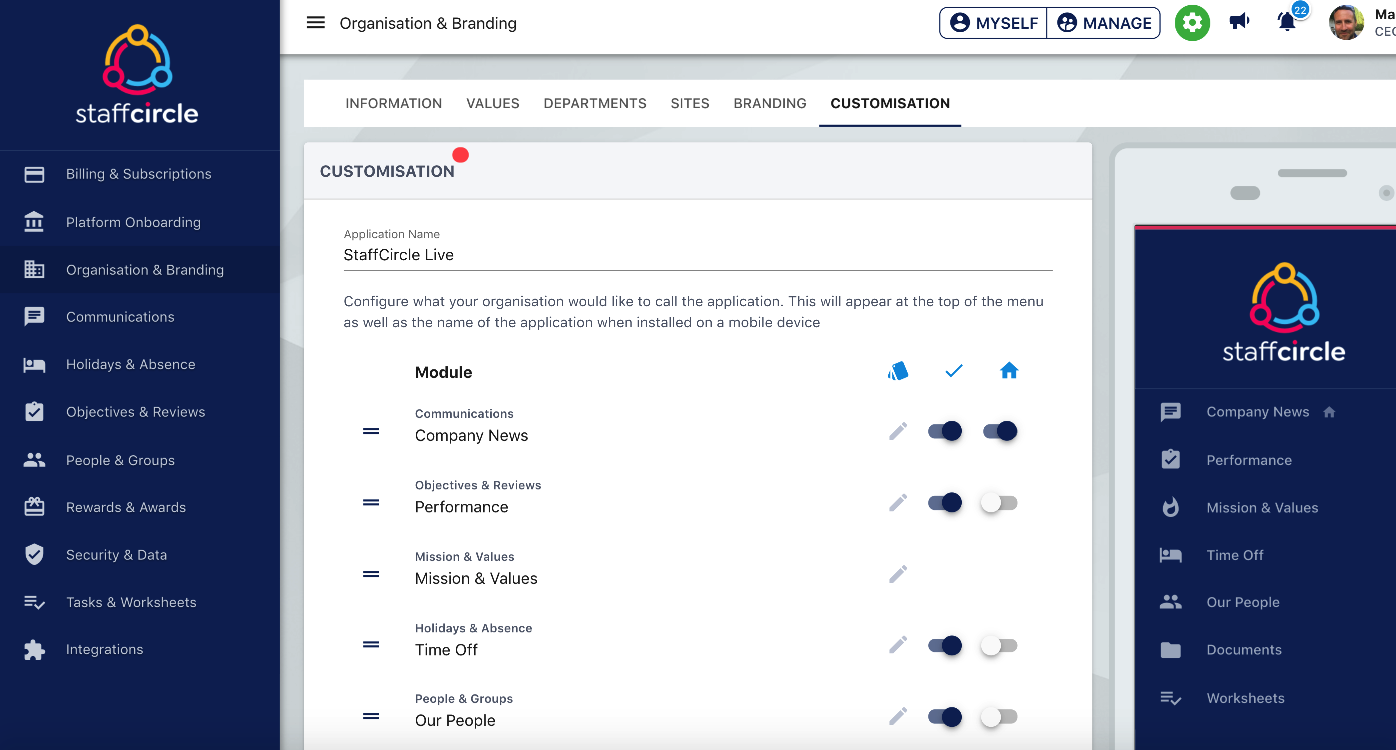Viewport: 1396px width, 750px height.
Task: Open Organisation & Branding in sidebar
Action: pyautogui.click(x=140, y=270)
